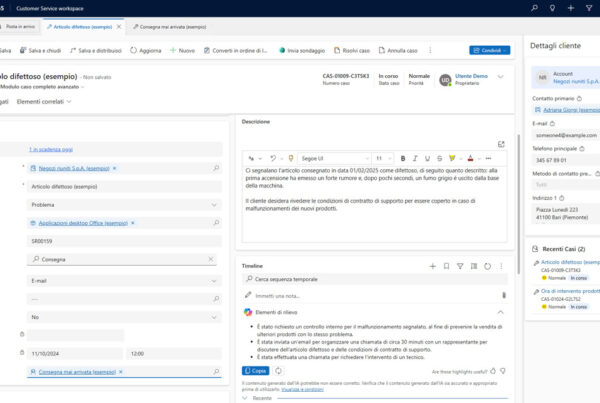The image size is (600, 403).
Task: Expand the header details chevron beside Utente Demo
Action: (501, 77)
